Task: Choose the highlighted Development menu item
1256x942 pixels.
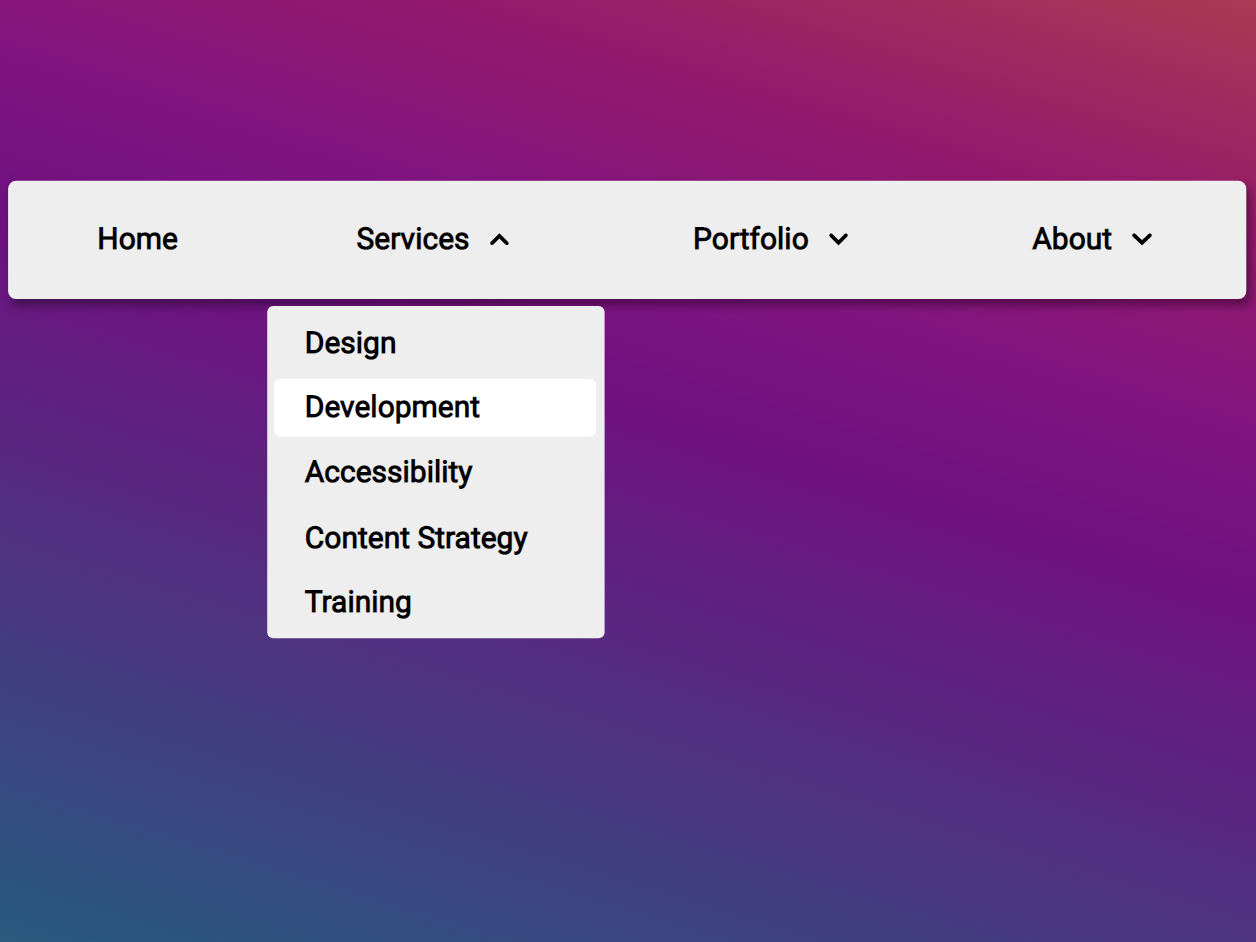Action: pyautogui.click(x=392, y=407)
